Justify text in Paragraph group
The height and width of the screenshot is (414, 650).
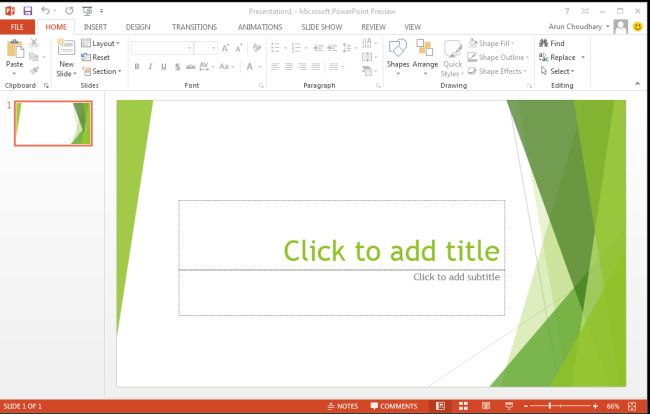[316, 67]
